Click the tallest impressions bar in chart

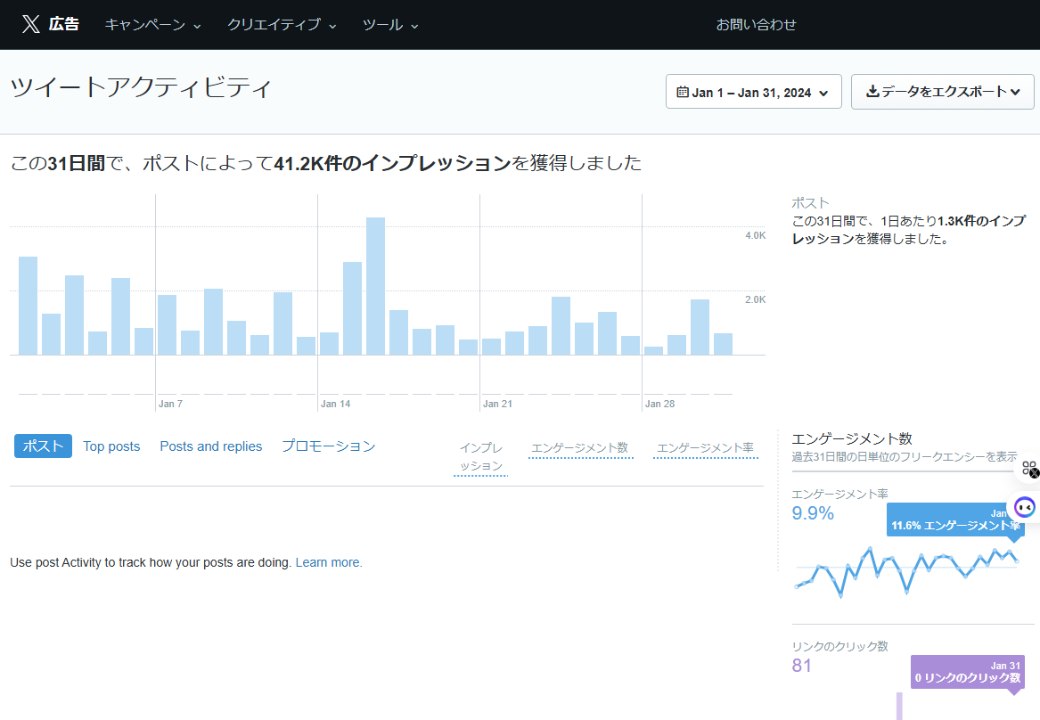click(x=375, y=286)
